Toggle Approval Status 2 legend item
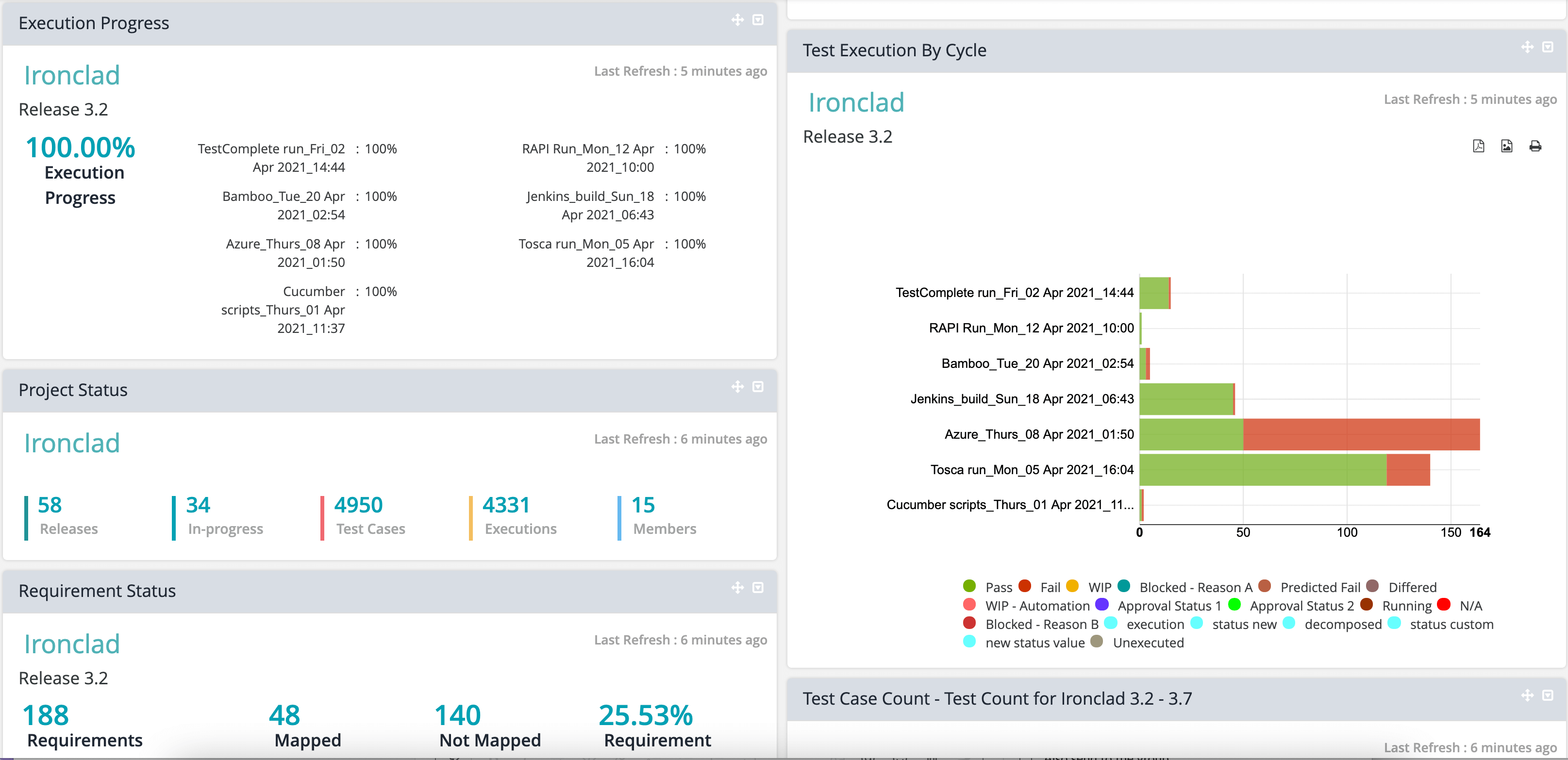This screenshot has width=1568, height=760. pyautogui.click(x=1291, y=606)
